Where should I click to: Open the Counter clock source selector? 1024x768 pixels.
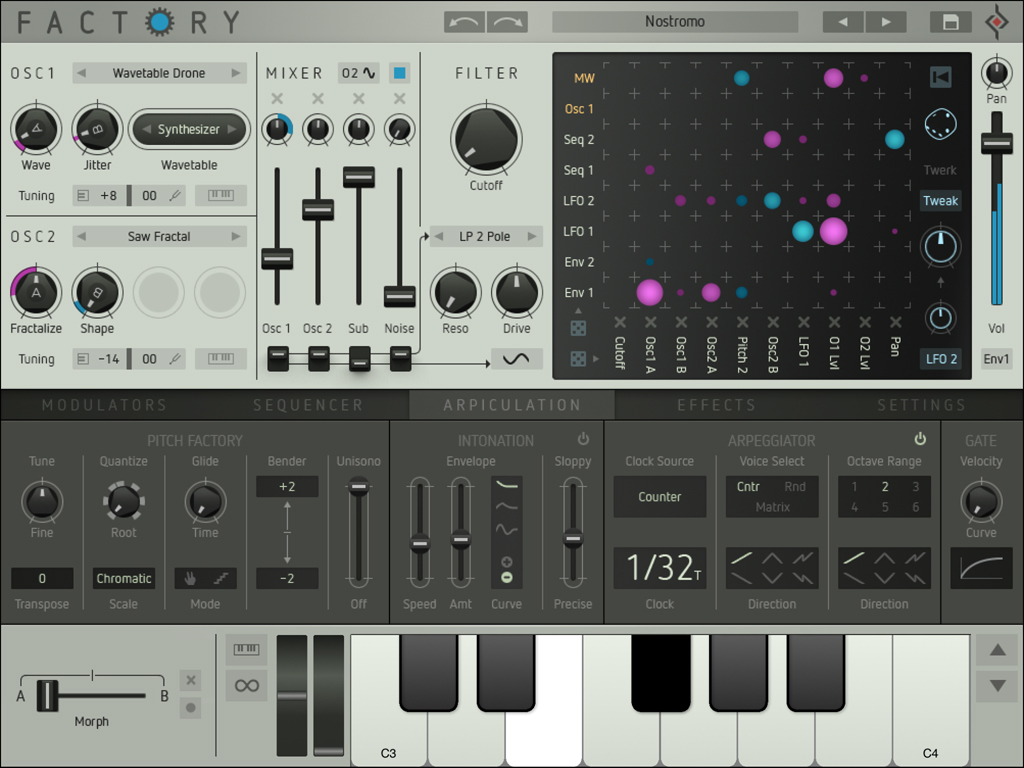[660, 497]
